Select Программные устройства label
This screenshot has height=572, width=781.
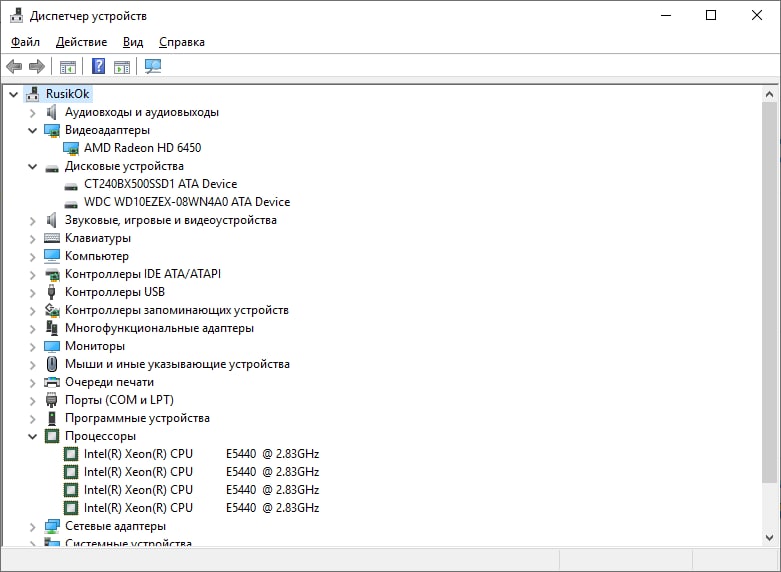click(137, 418)
